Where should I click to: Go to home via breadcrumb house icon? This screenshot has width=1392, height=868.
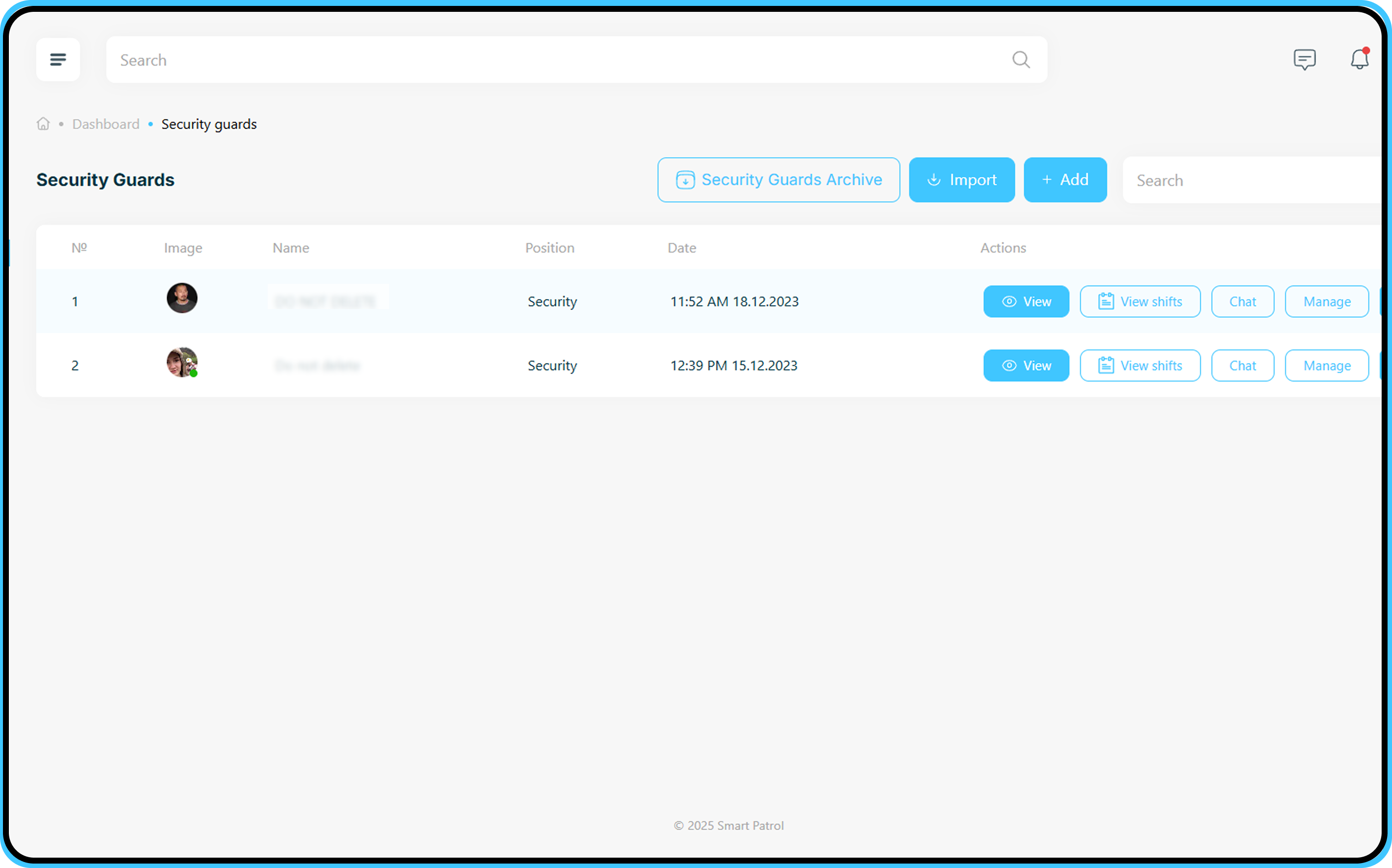(43, 124)
